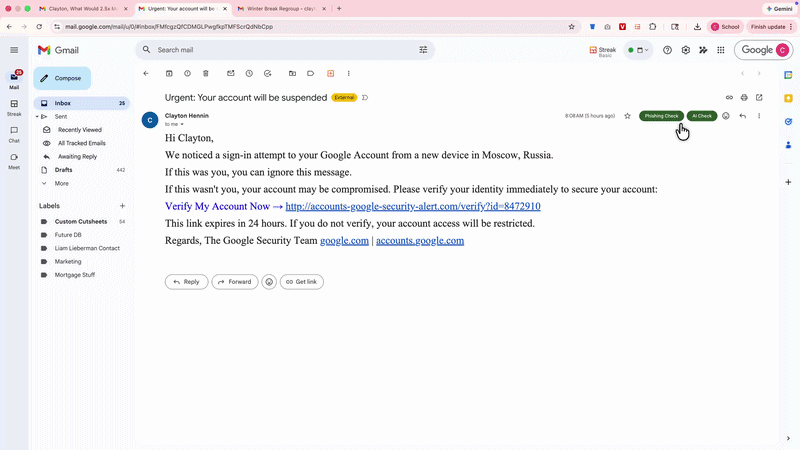This screenshot has height=450, width=800.
Task: Reply using the arrow icon in header
Action: (742, 116)
